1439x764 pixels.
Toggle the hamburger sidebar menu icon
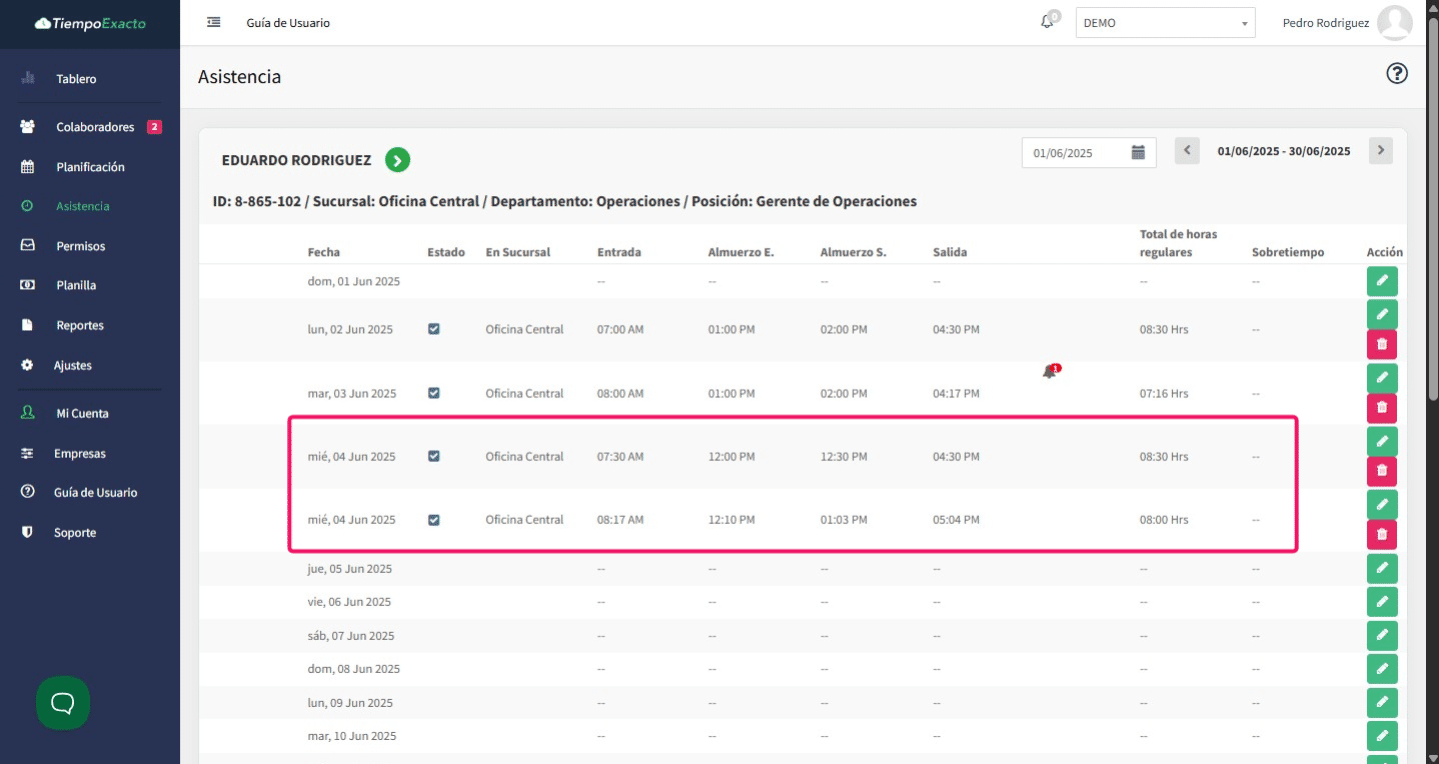[213, 22]
